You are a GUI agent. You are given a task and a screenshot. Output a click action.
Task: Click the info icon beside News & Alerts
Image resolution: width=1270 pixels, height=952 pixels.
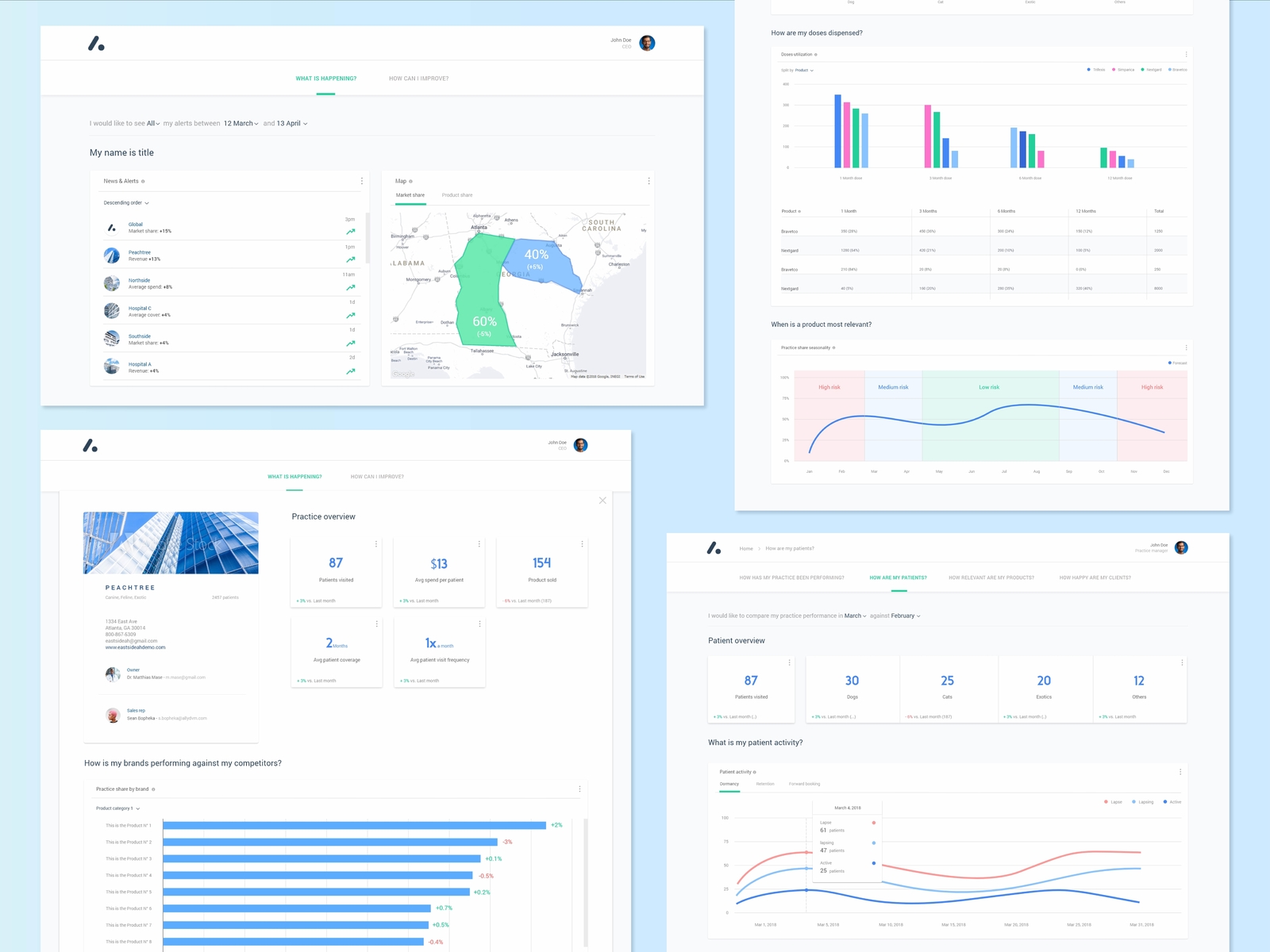(x=143, y=182)
